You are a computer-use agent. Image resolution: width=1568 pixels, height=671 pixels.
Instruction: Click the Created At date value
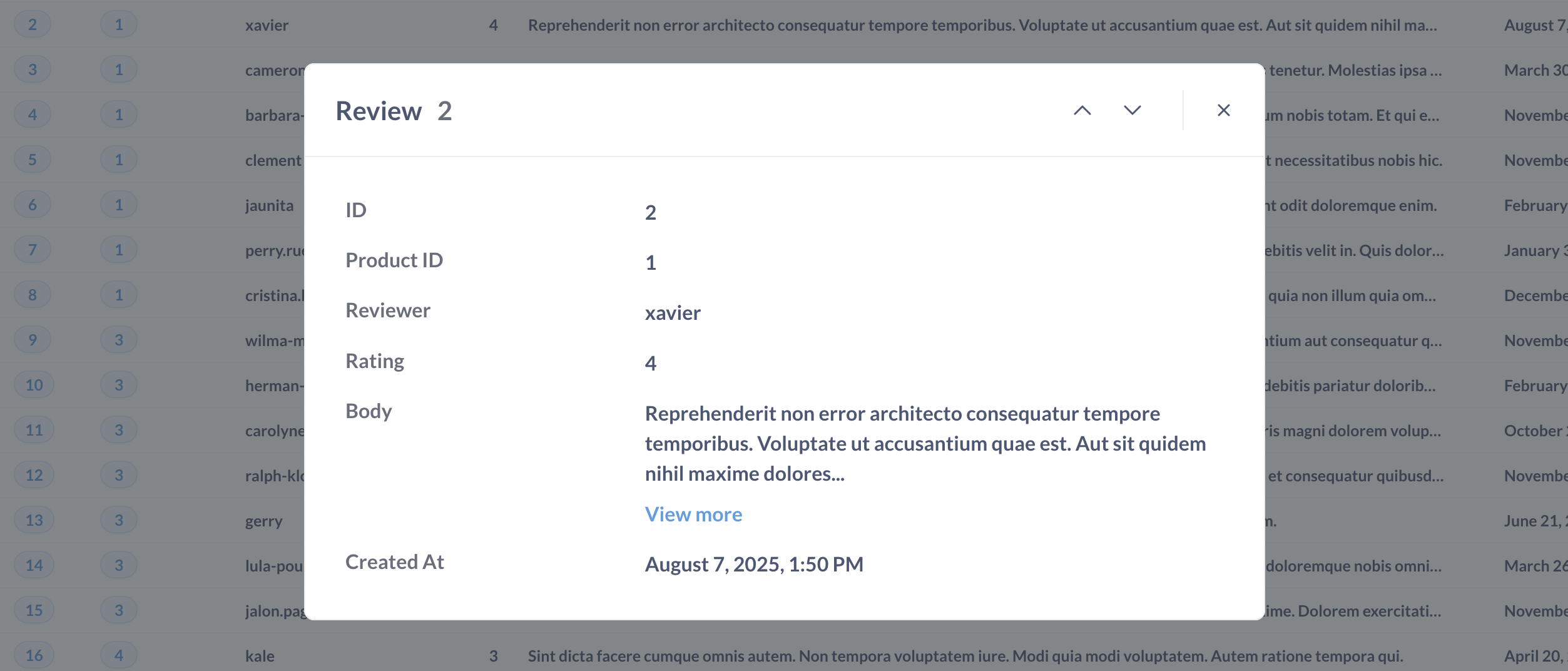754,565
